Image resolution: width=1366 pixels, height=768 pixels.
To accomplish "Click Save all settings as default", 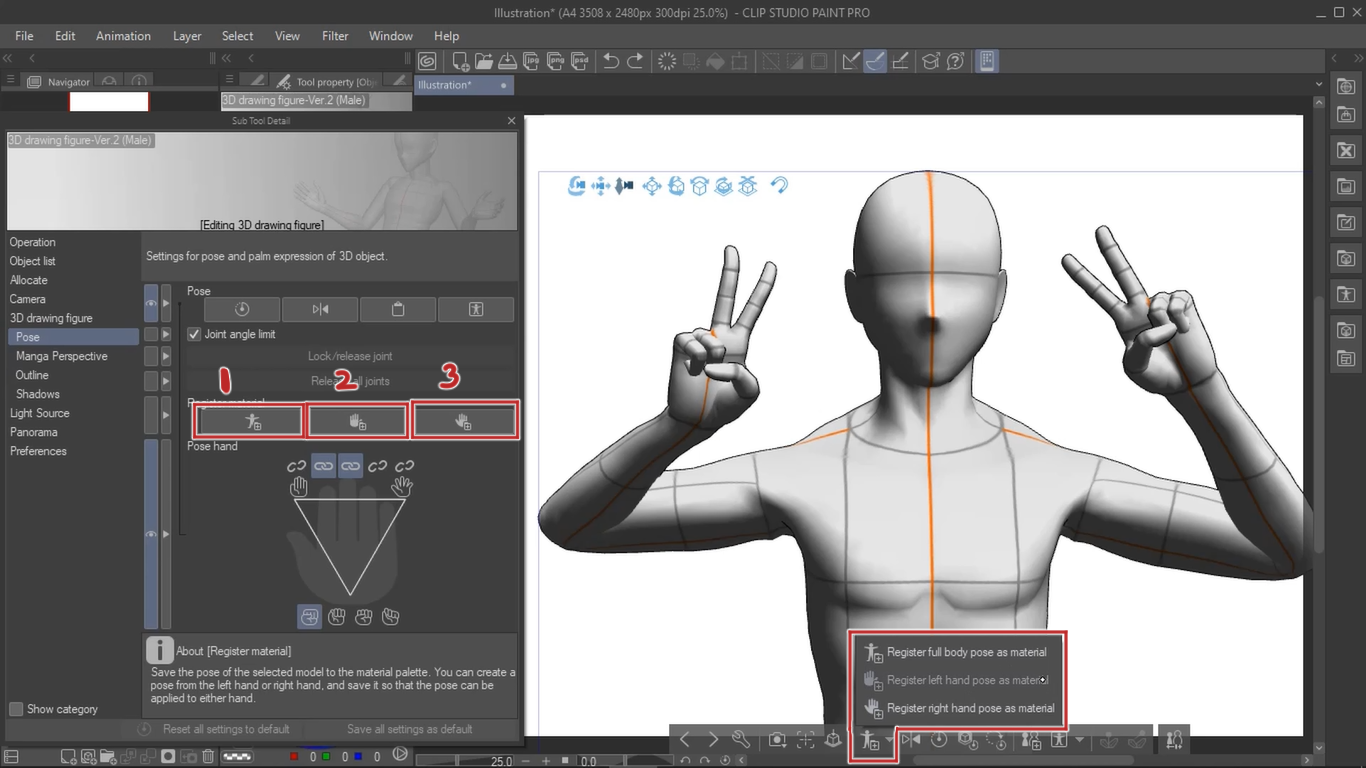I will point(409,729).
